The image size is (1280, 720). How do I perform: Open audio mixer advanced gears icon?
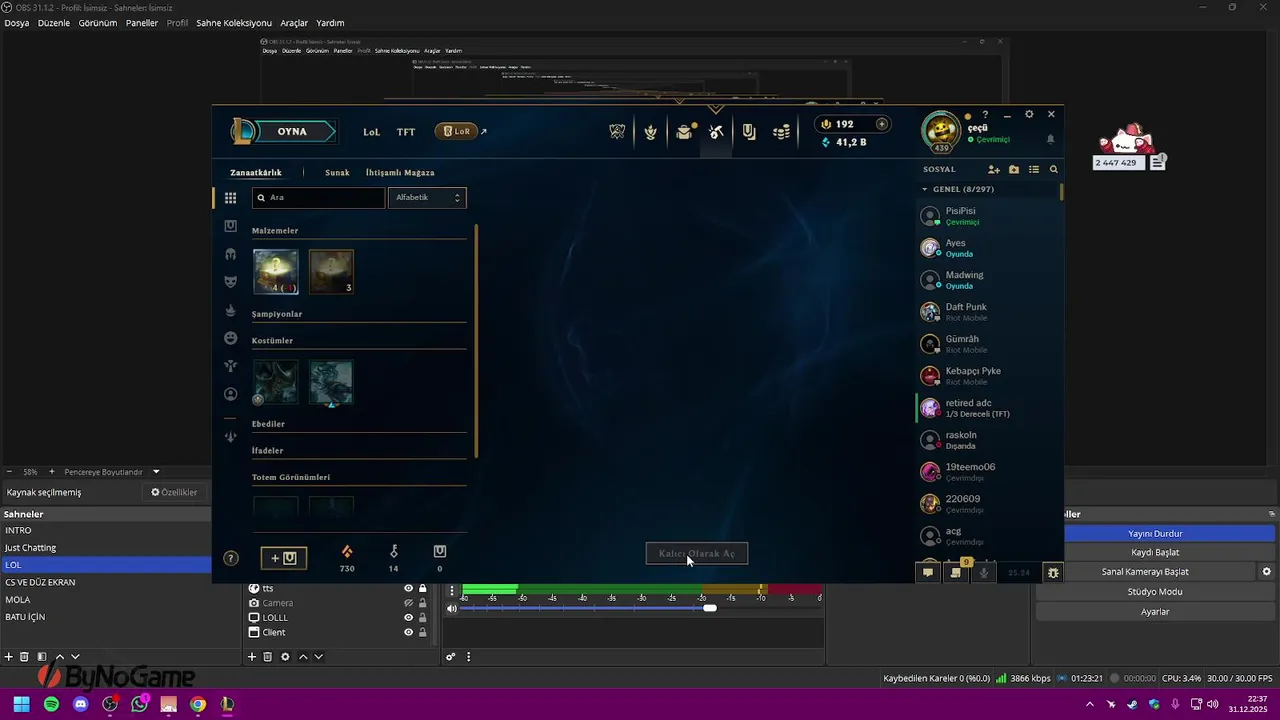click(x=451, y=657)
